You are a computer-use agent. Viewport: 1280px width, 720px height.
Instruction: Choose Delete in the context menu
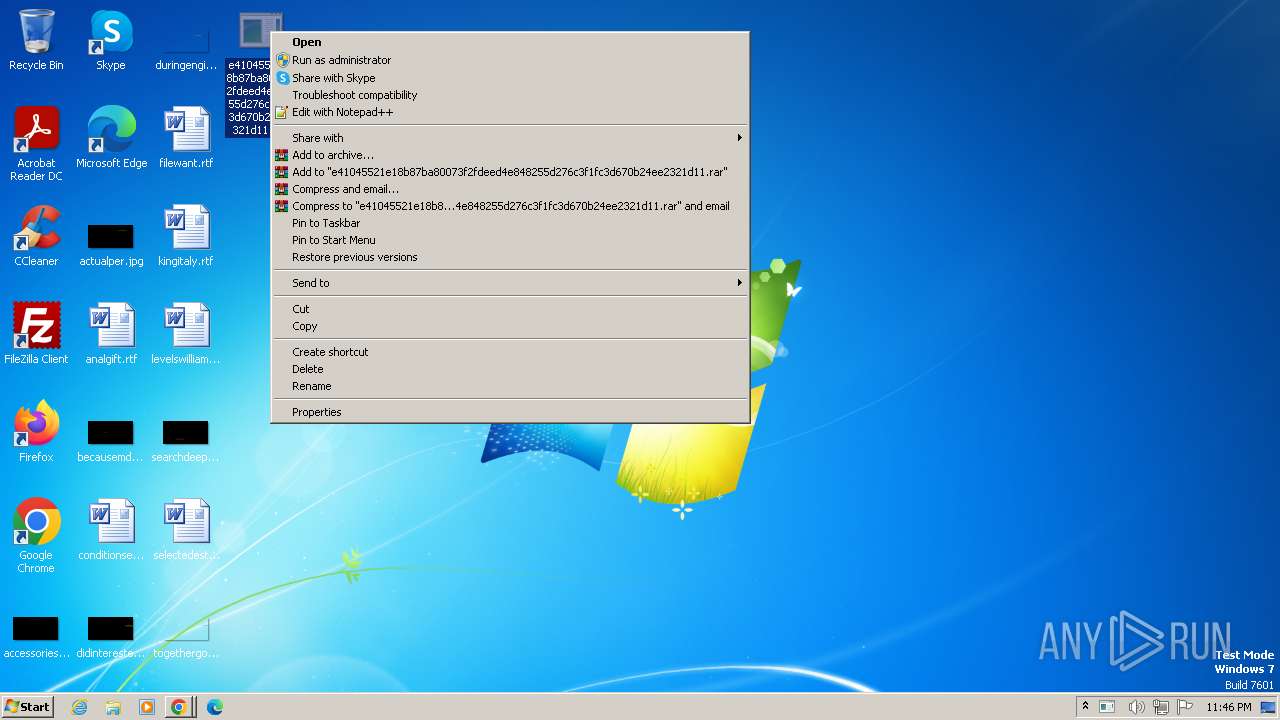[510, 369]
